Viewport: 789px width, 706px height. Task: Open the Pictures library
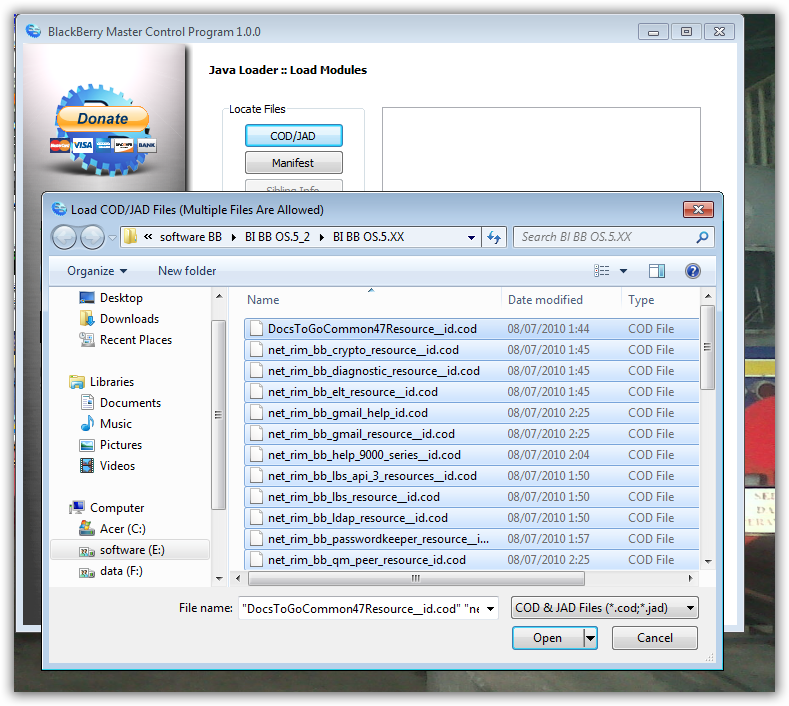point(121,445)
